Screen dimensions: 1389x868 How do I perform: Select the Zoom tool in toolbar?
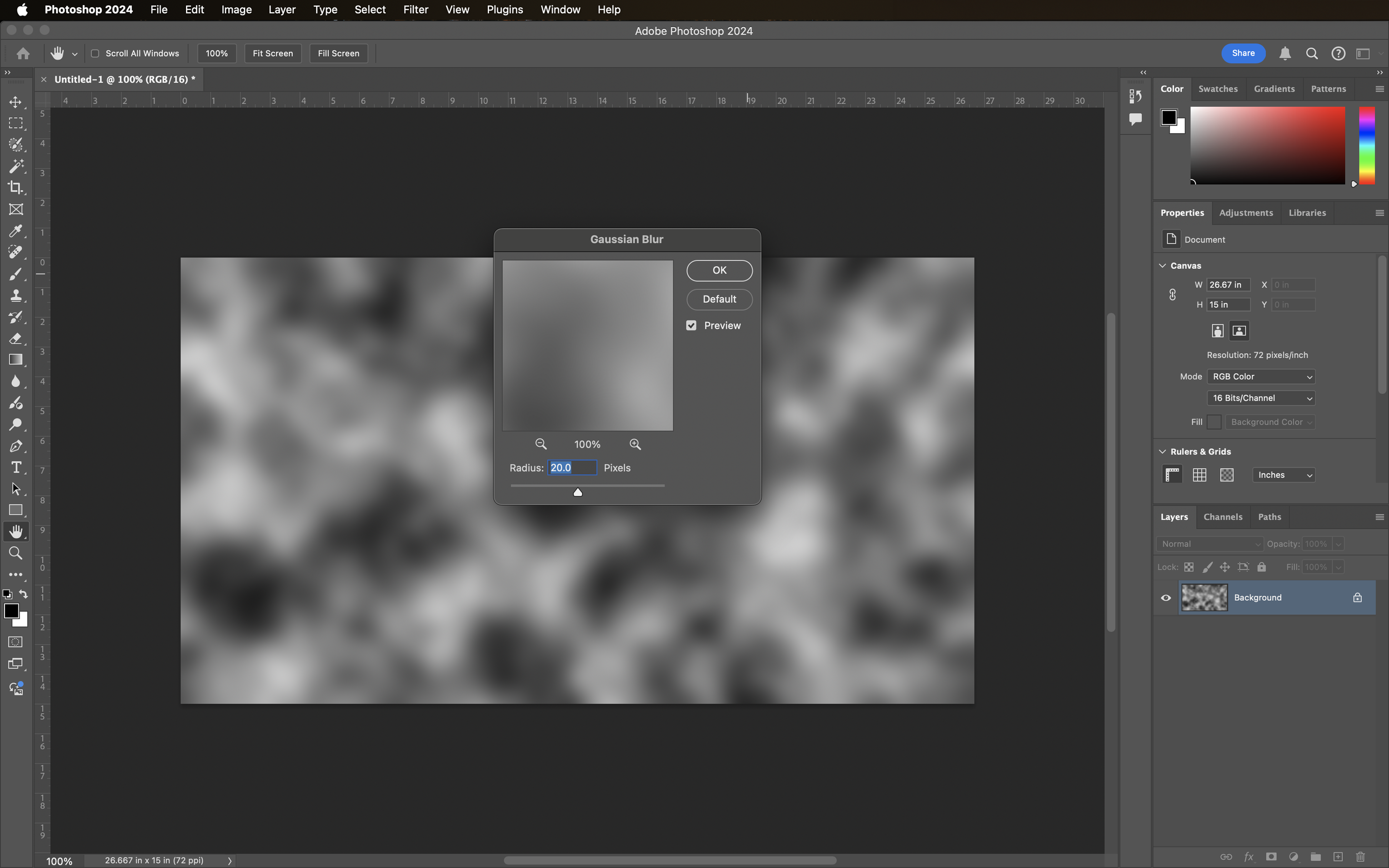[x=16, y=554]
